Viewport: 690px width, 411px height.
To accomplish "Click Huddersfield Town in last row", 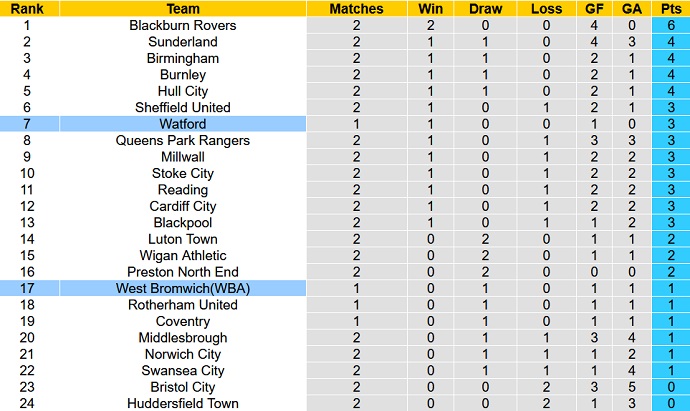I will point(183,403).
